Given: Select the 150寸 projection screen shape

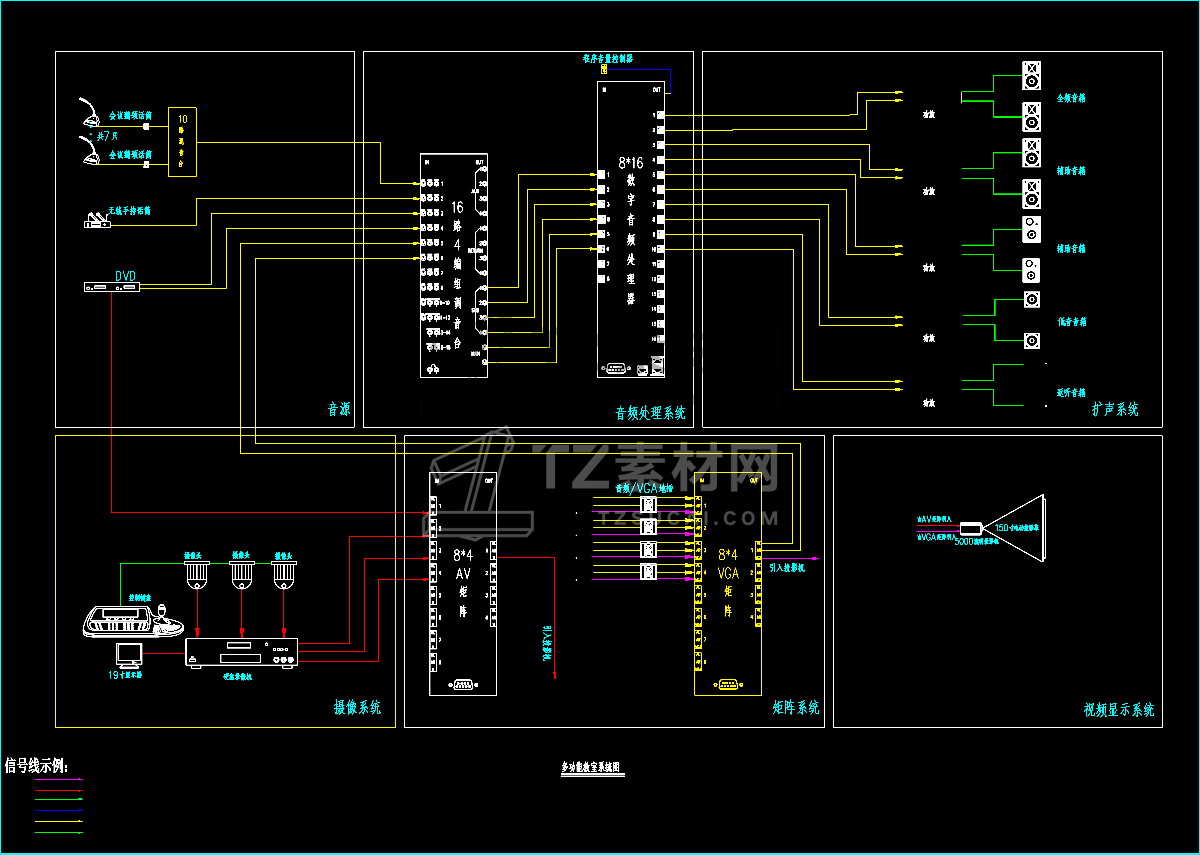Looking at the screenshot, I should 1015,529.
